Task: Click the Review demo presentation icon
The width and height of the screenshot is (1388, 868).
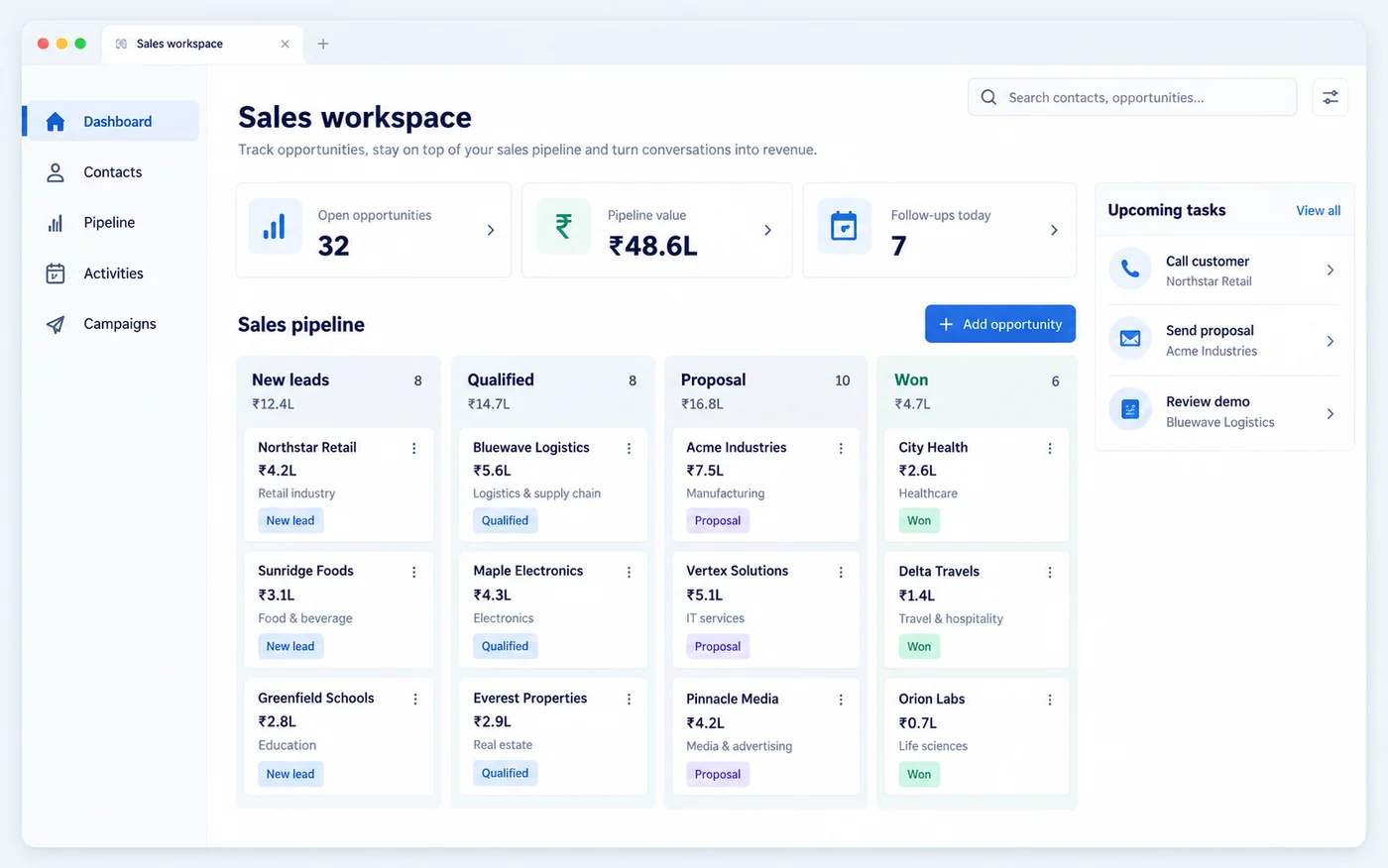Action: pos(1130,409)
